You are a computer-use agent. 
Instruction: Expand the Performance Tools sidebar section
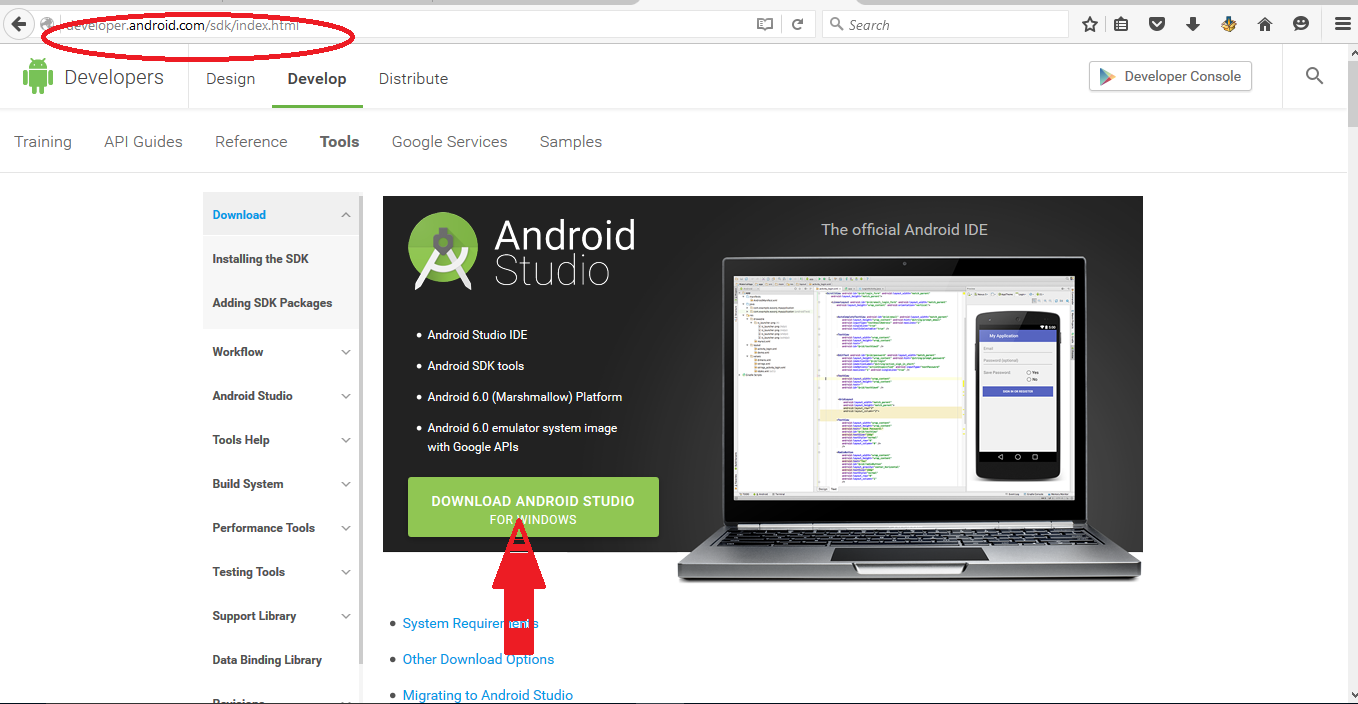[346, 528]
